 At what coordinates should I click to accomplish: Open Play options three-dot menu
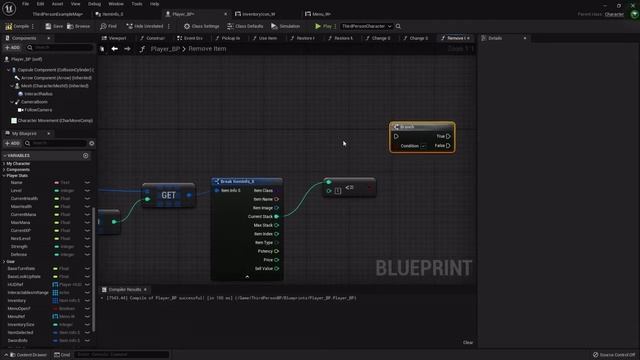[x=335, y=26]
